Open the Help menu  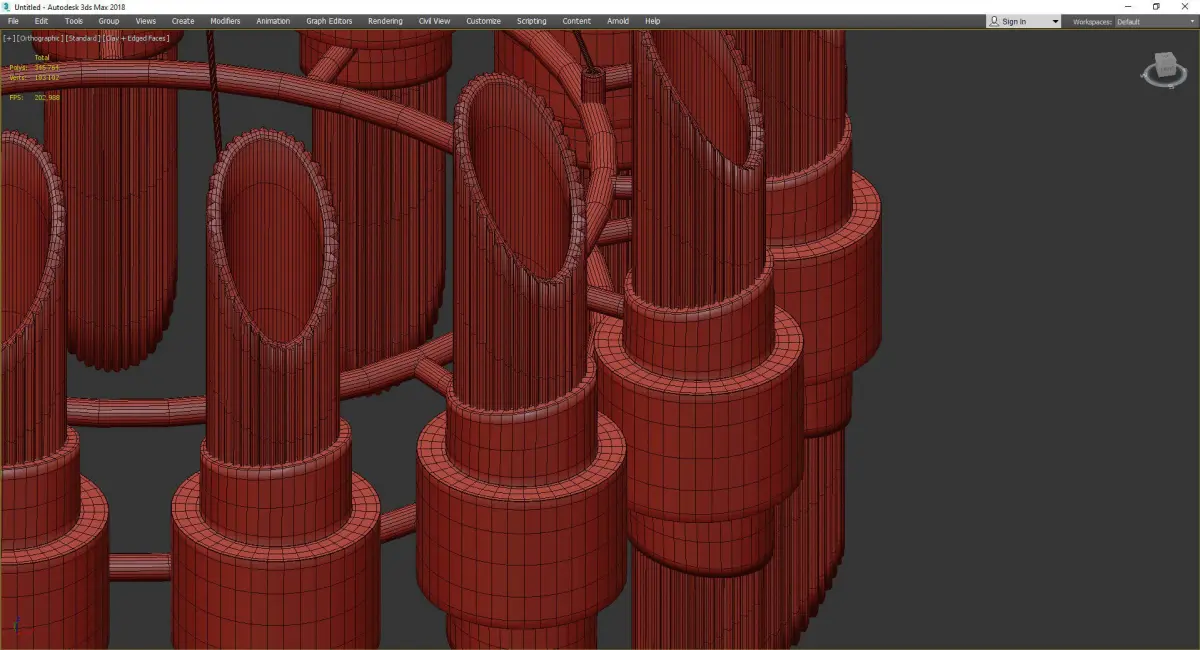(x=653, y=21)
